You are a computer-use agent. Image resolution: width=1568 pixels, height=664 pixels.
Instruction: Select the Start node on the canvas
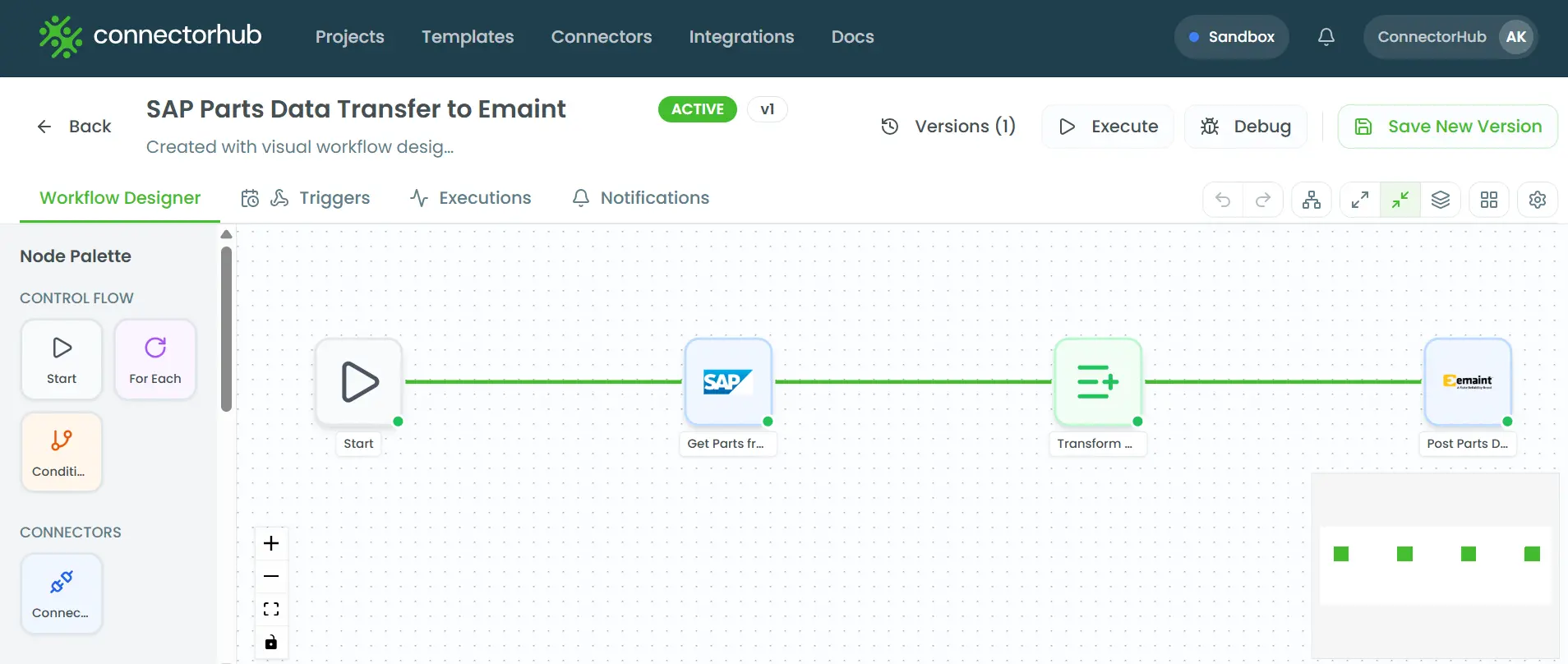pos(359,382)
